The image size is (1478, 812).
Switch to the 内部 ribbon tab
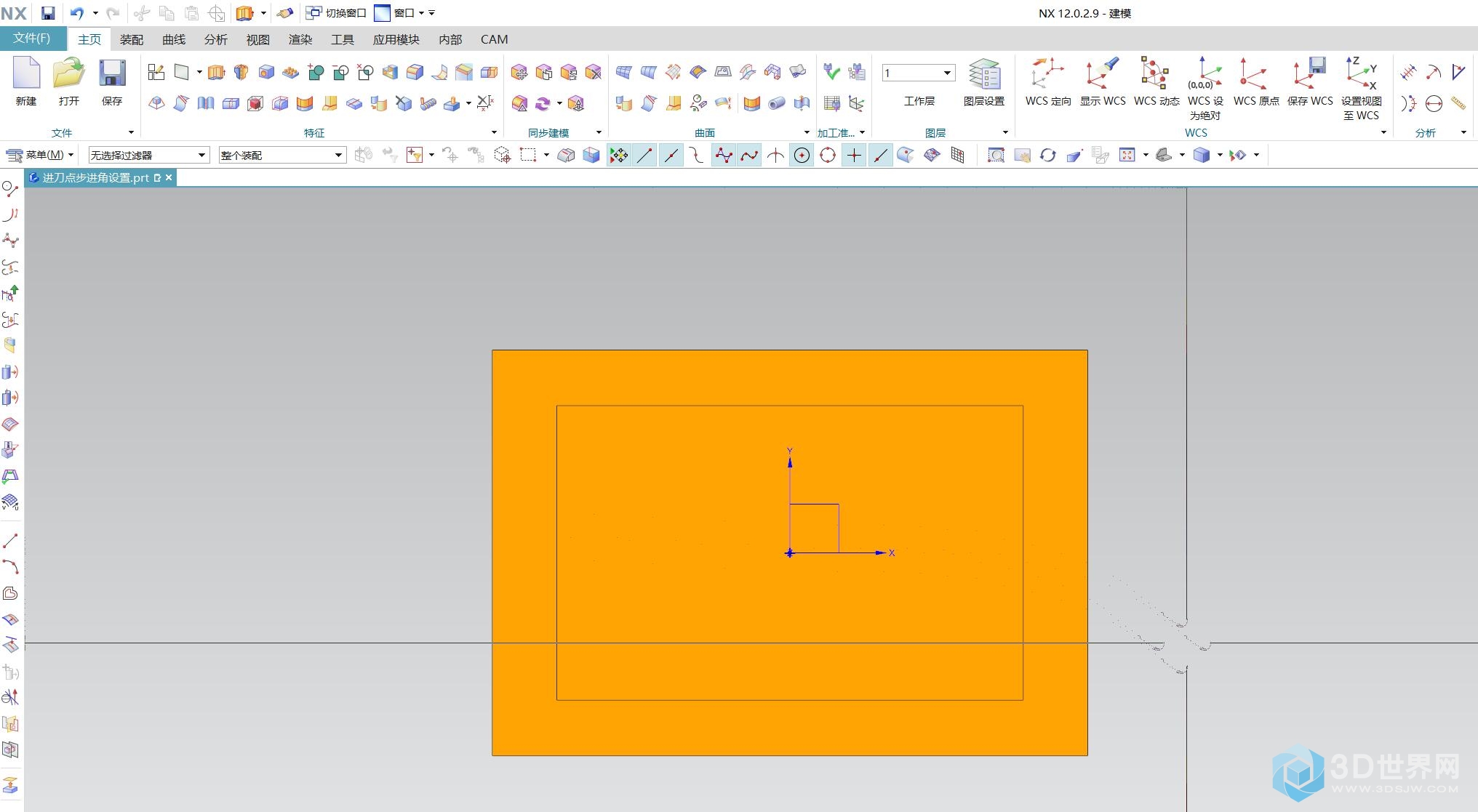pos(450,39)
